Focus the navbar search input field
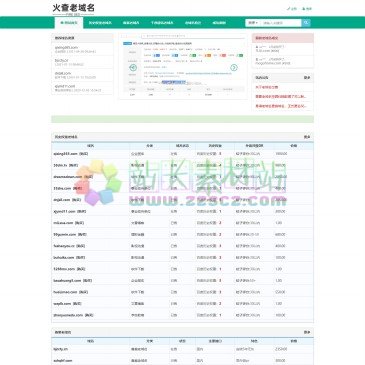Viewport: 365px width, 365px height. point(281,23)
